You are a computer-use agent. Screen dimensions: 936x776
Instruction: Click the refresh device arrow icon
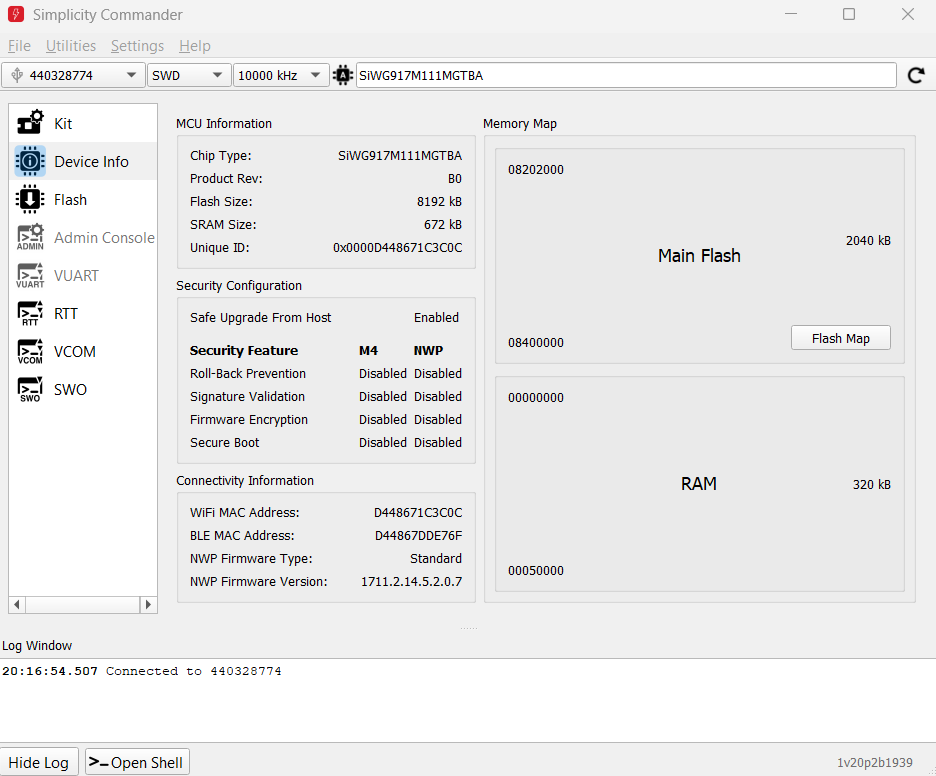915,75
